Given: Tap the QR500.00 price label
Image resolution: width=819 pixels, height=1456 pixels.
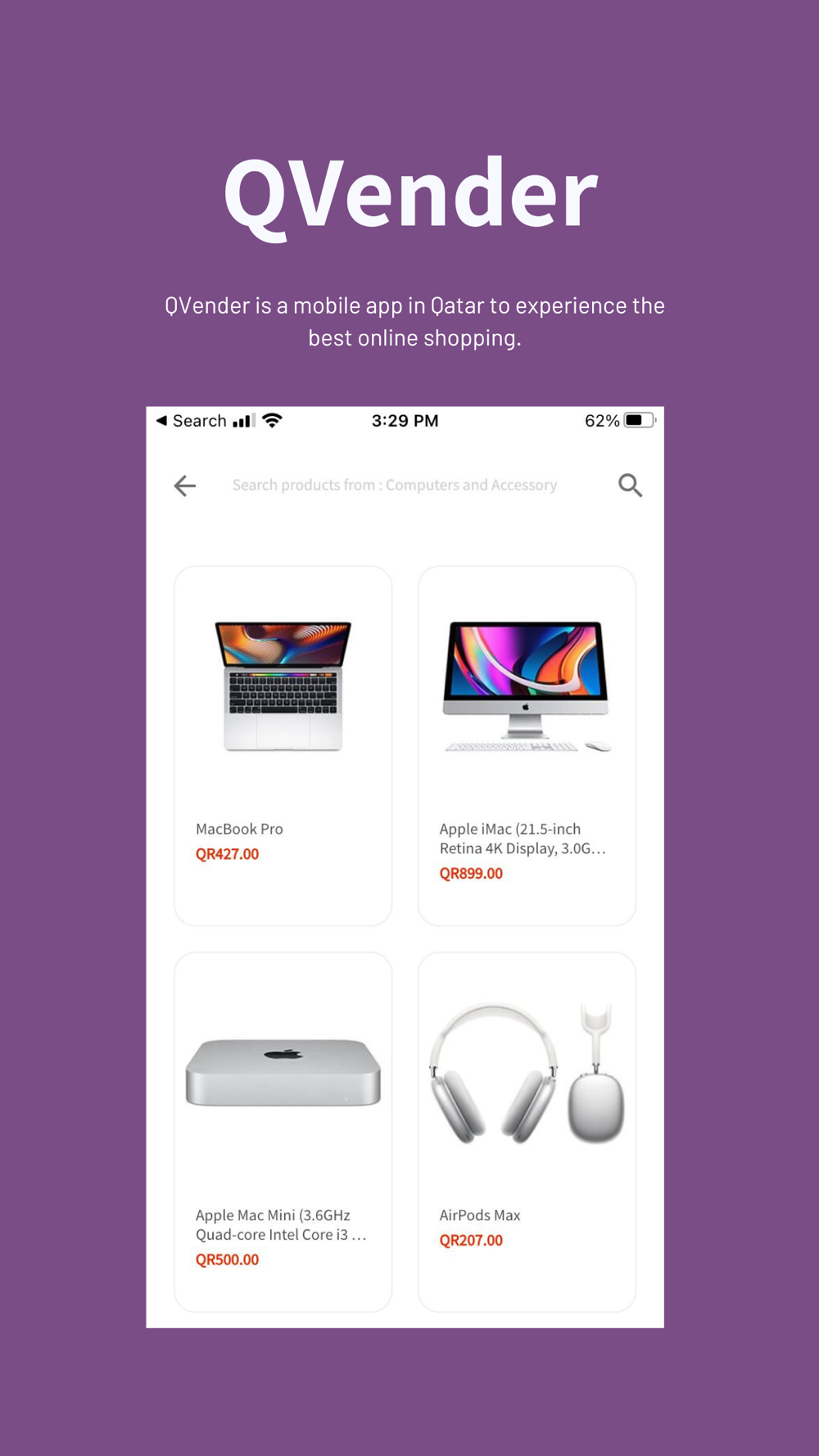Looking at the screenshot, I should point(227,1260).
